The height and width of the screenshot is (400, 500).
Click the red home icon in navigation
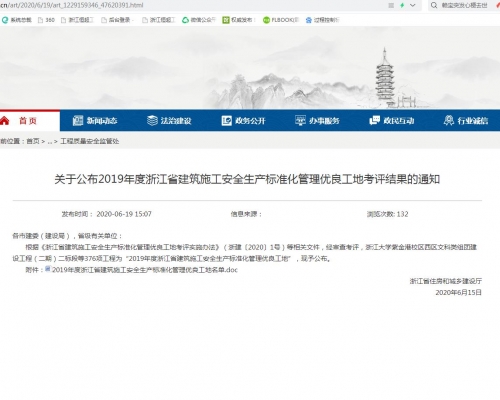click(x=4, y=121)
